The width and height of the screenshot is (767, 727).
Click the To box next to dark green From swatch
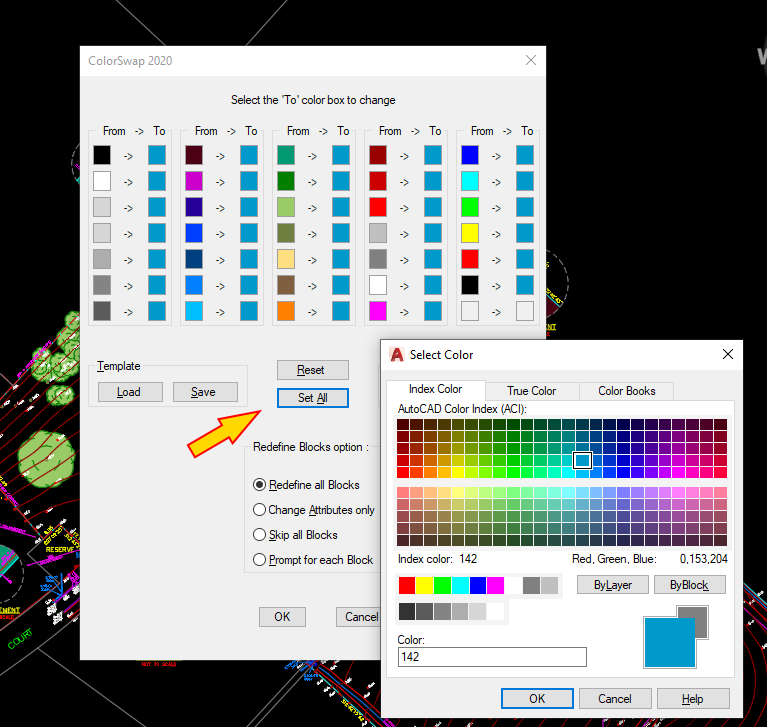(341, 181)
